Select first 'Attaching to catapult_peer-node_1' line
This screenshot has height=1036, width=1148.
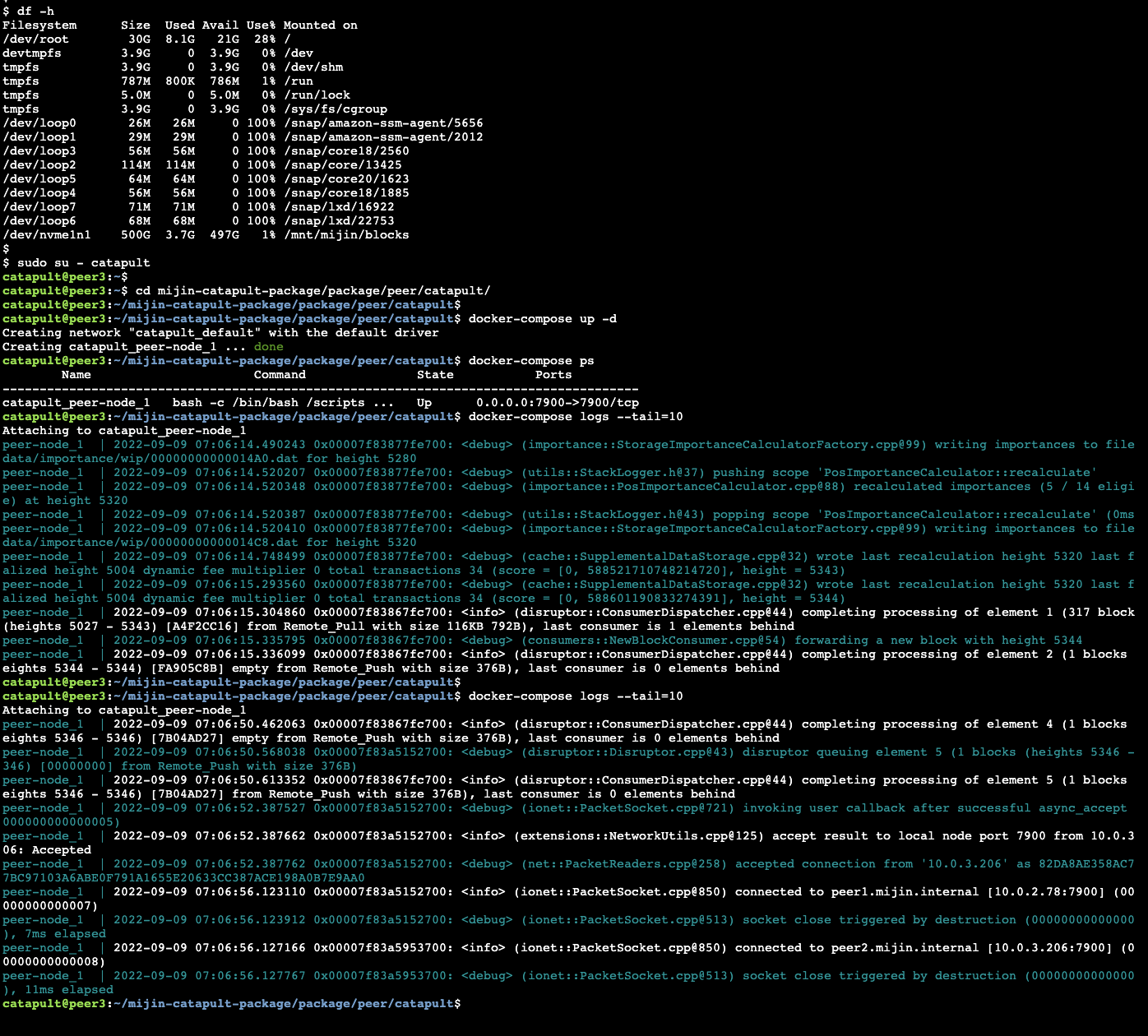coord(124,430)
